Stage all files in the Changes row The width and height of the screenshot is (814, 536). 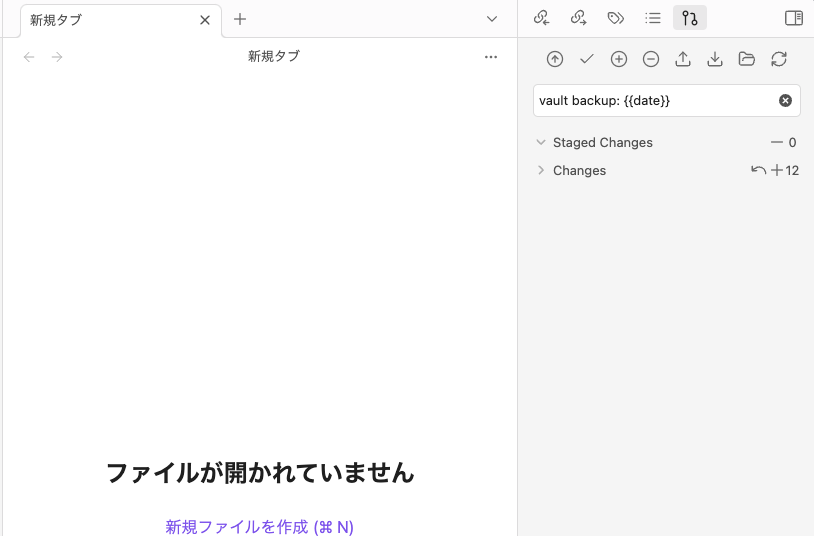(x=777, y=170)
